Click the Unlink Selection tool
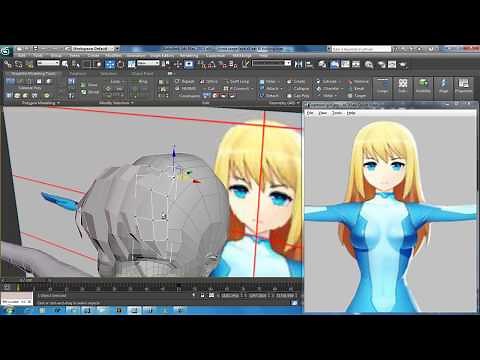 point(18,64)
